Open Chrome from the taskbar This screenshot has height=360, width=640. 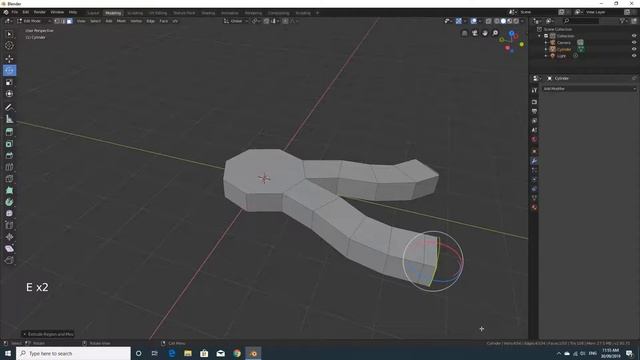click(237, 353)
